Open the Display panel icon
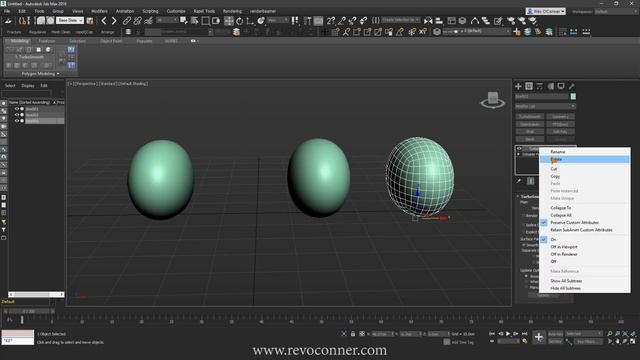This screenshot has height=360, width=640. [561, 86]
